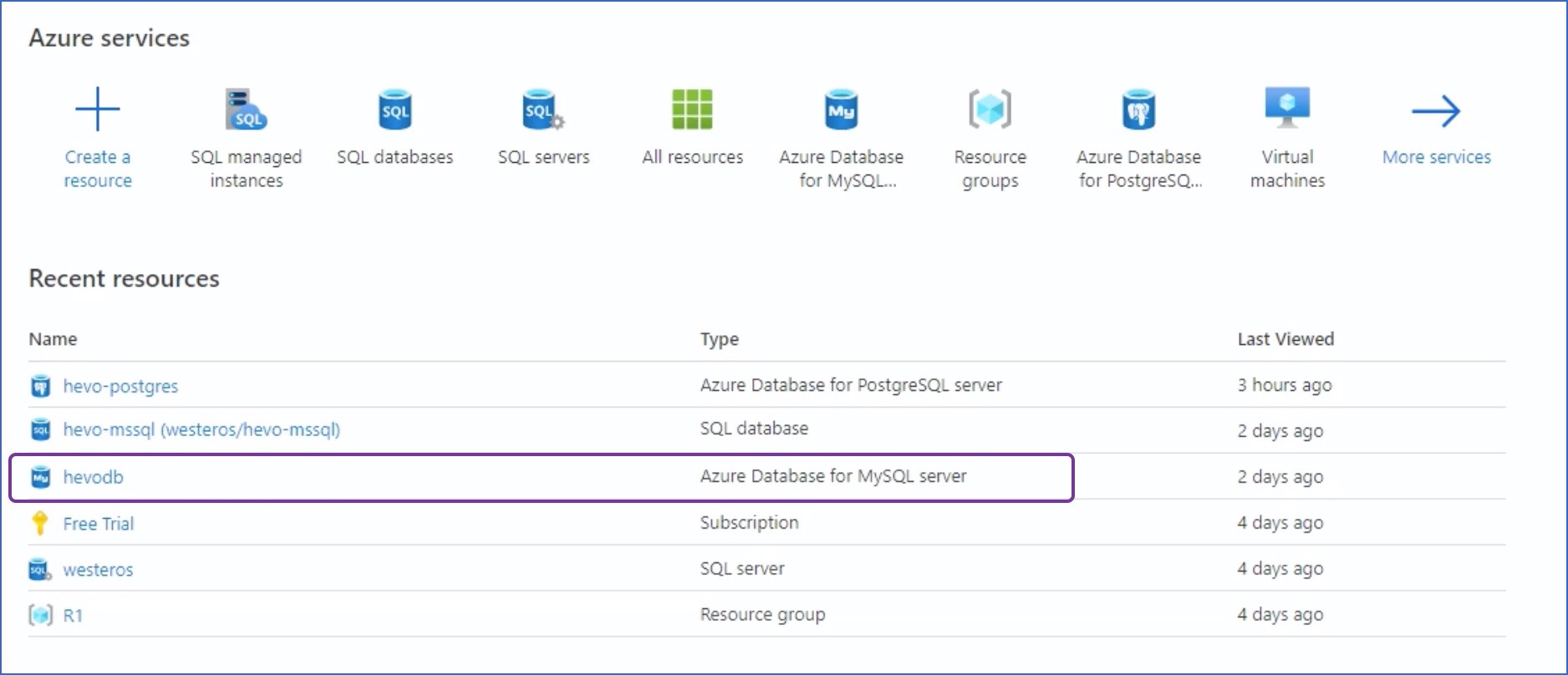Click the Resource groups label
The image size is (1568, 675).
coord(990,169)
